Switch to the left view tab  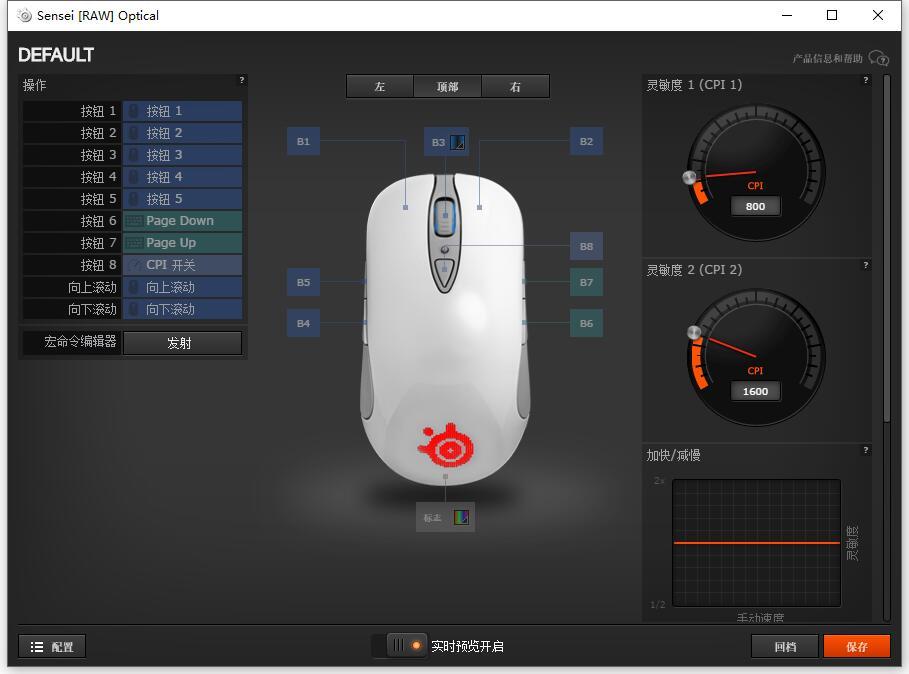click(x=380, y=86)
